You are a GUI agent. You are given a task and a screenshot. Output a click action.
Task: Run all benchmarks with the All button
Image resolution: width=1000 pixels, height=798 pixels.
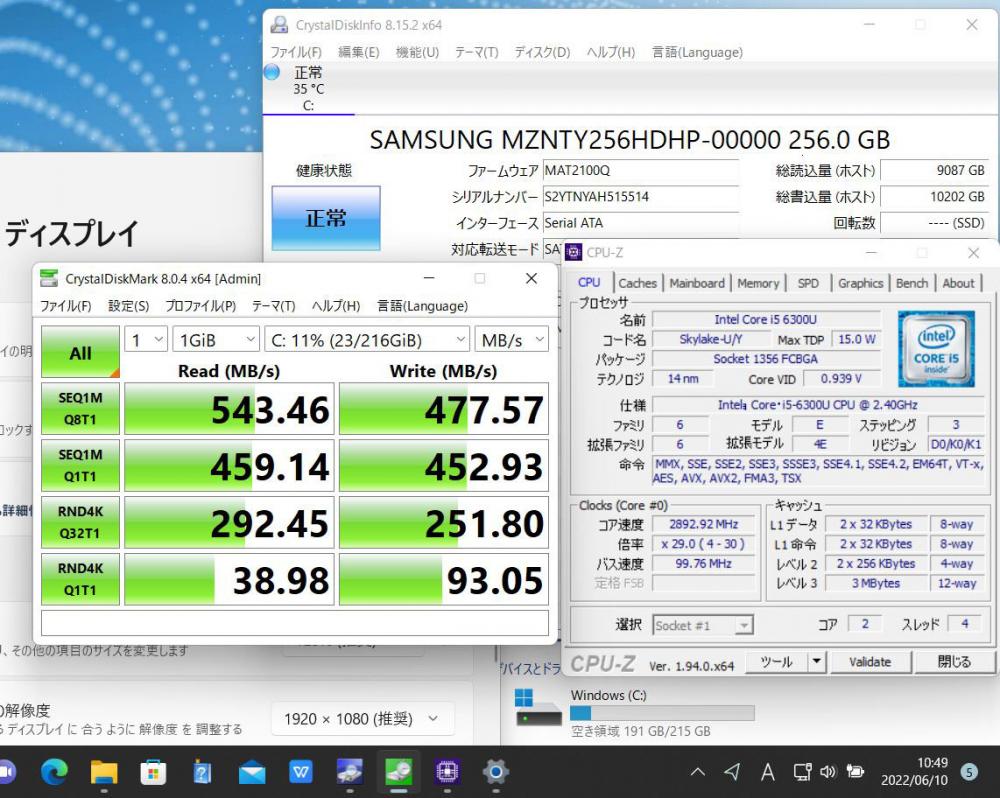(x=80, y=352)
